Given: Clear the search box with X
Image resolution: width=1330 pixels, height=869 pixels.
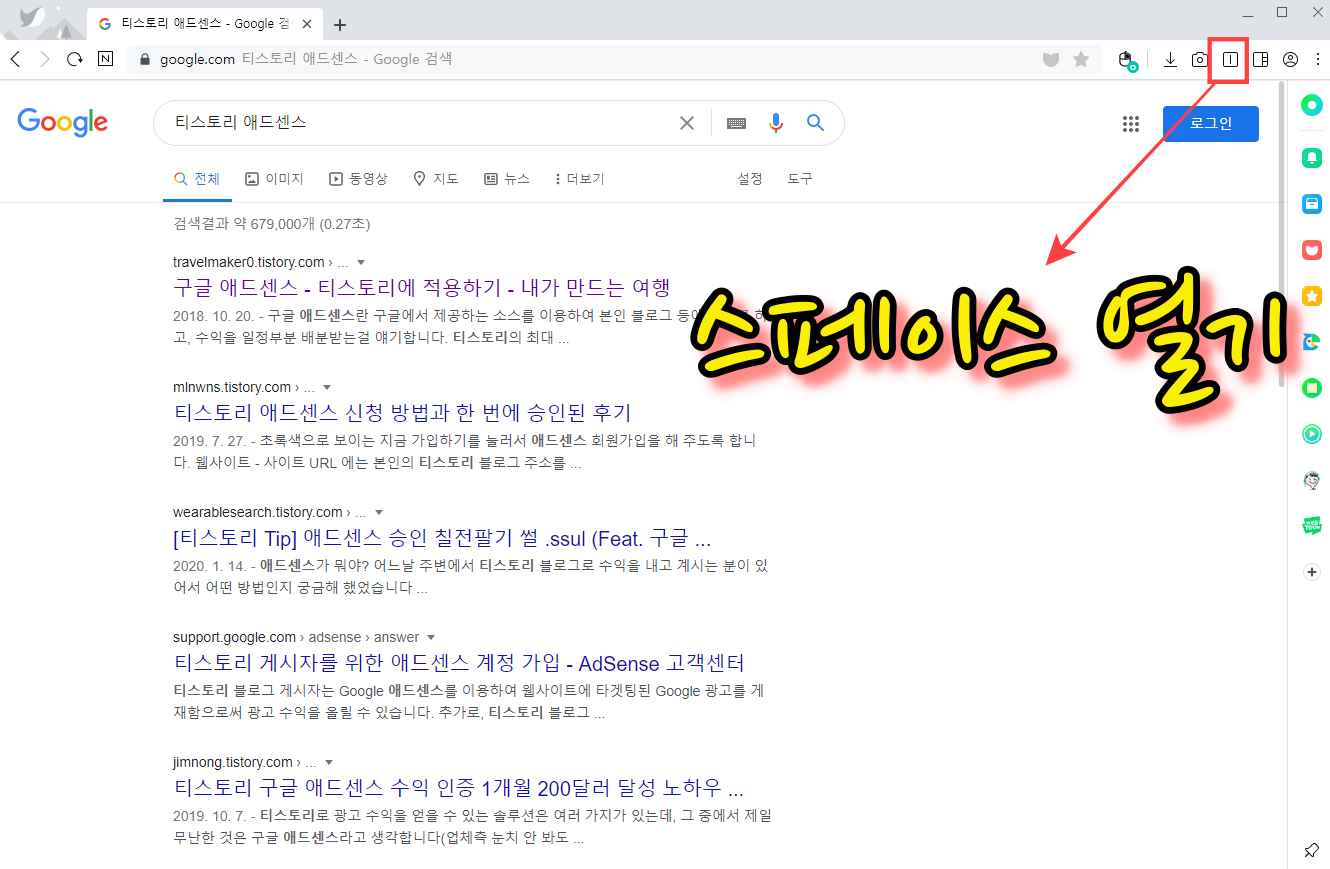Looking at the screenshot, I should 687,123.
